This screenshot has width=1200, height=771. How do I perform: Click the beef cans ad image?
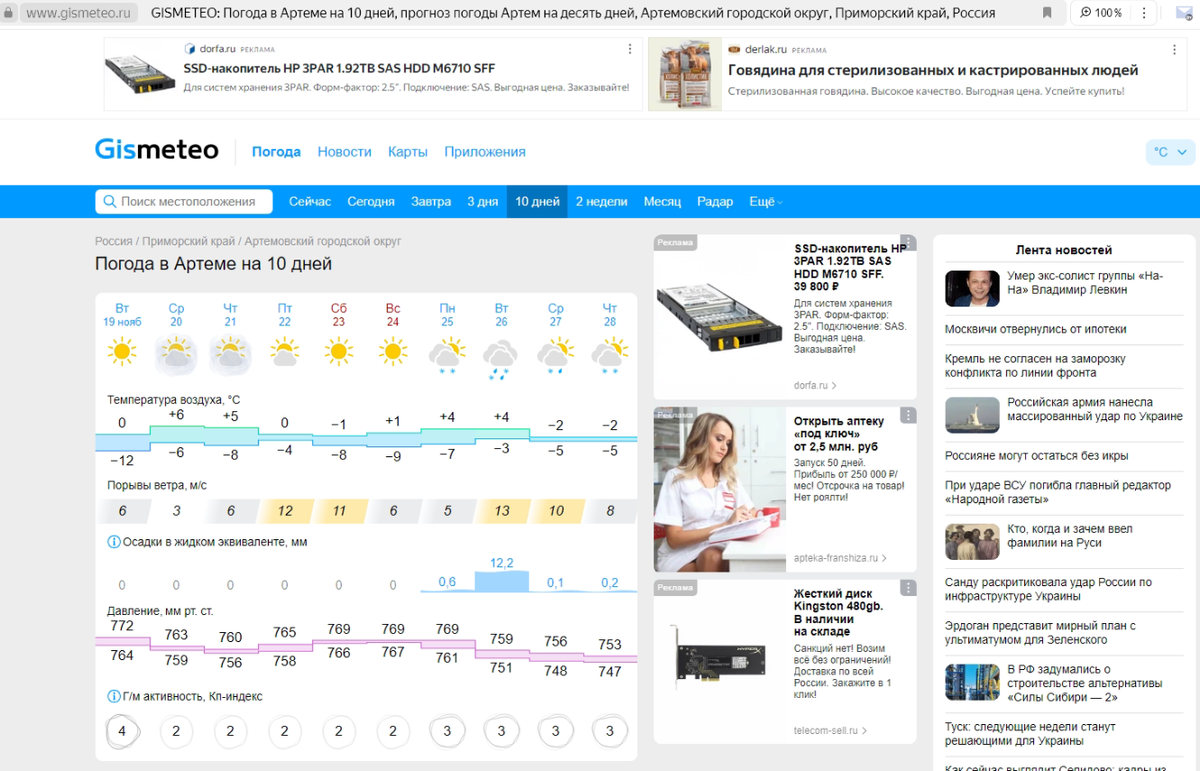(x=685, y=74)
